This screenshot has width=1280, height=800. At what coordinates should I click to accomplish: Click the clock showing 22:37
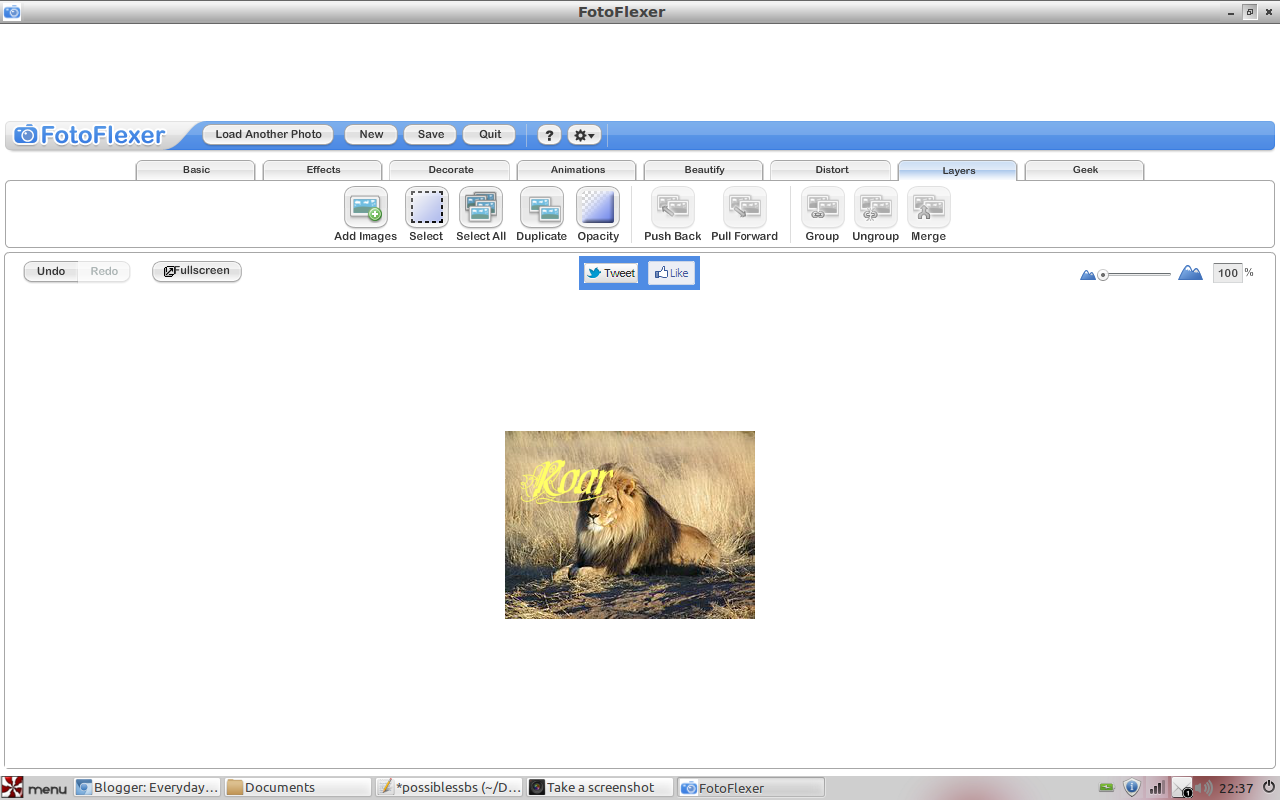click(1236, 788)
